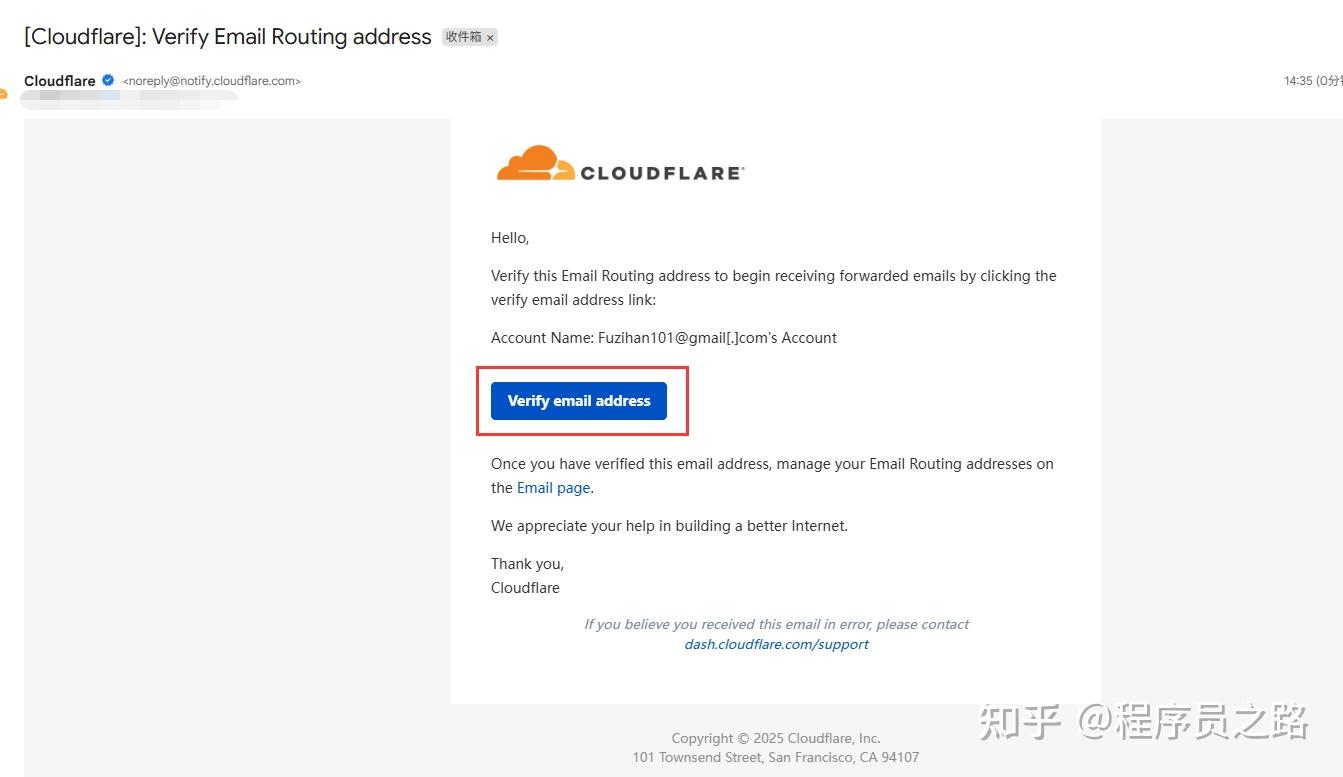
Task: Click the Copyright 2025 Cloudflare footer text
Action: 776,738
